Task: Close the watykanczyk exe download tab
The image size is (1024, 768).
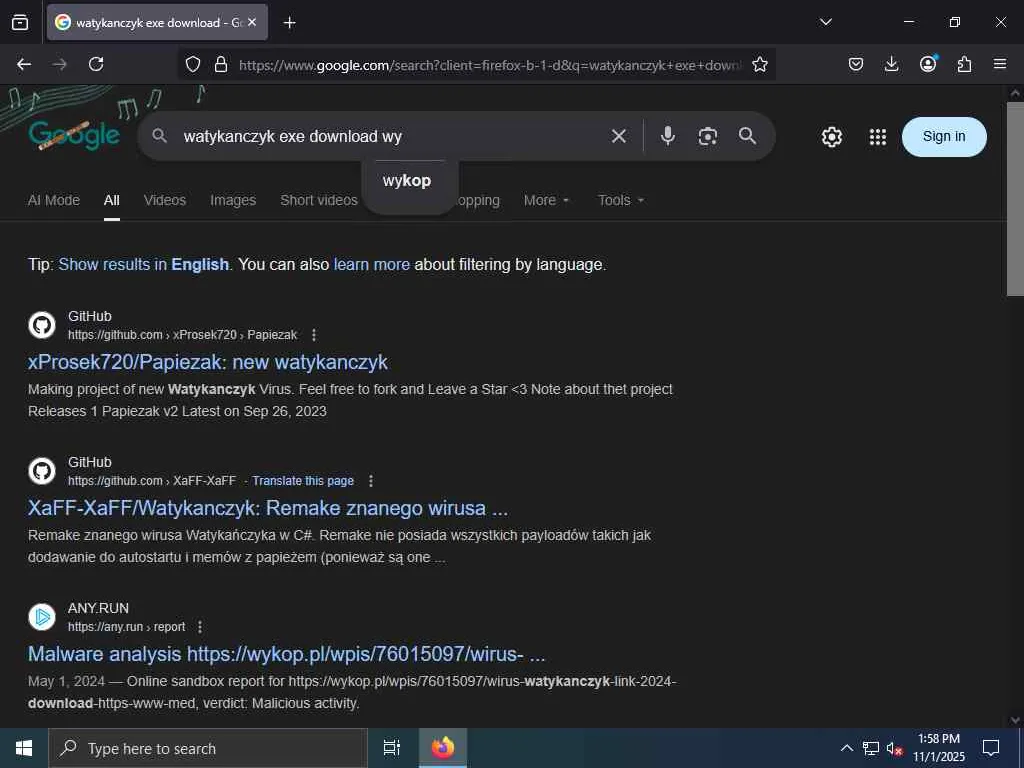Action: coord(252,22)
